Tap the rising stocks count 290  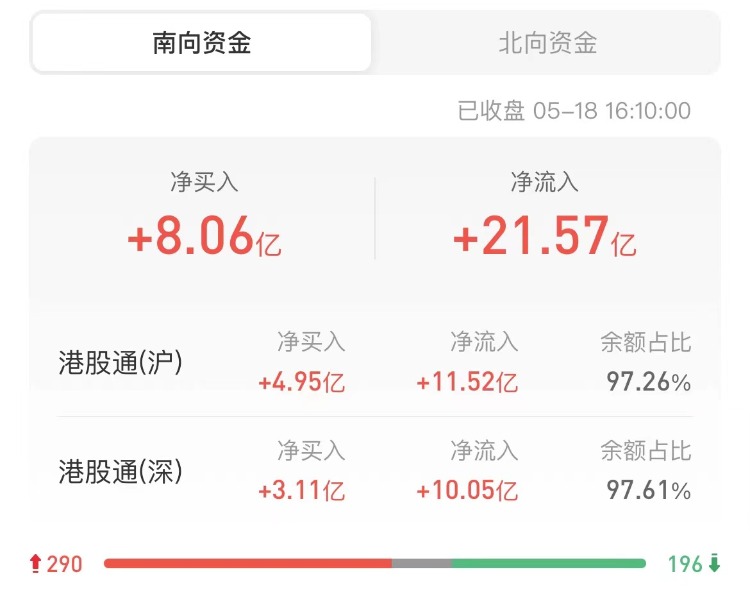click(x=65, y=564)
